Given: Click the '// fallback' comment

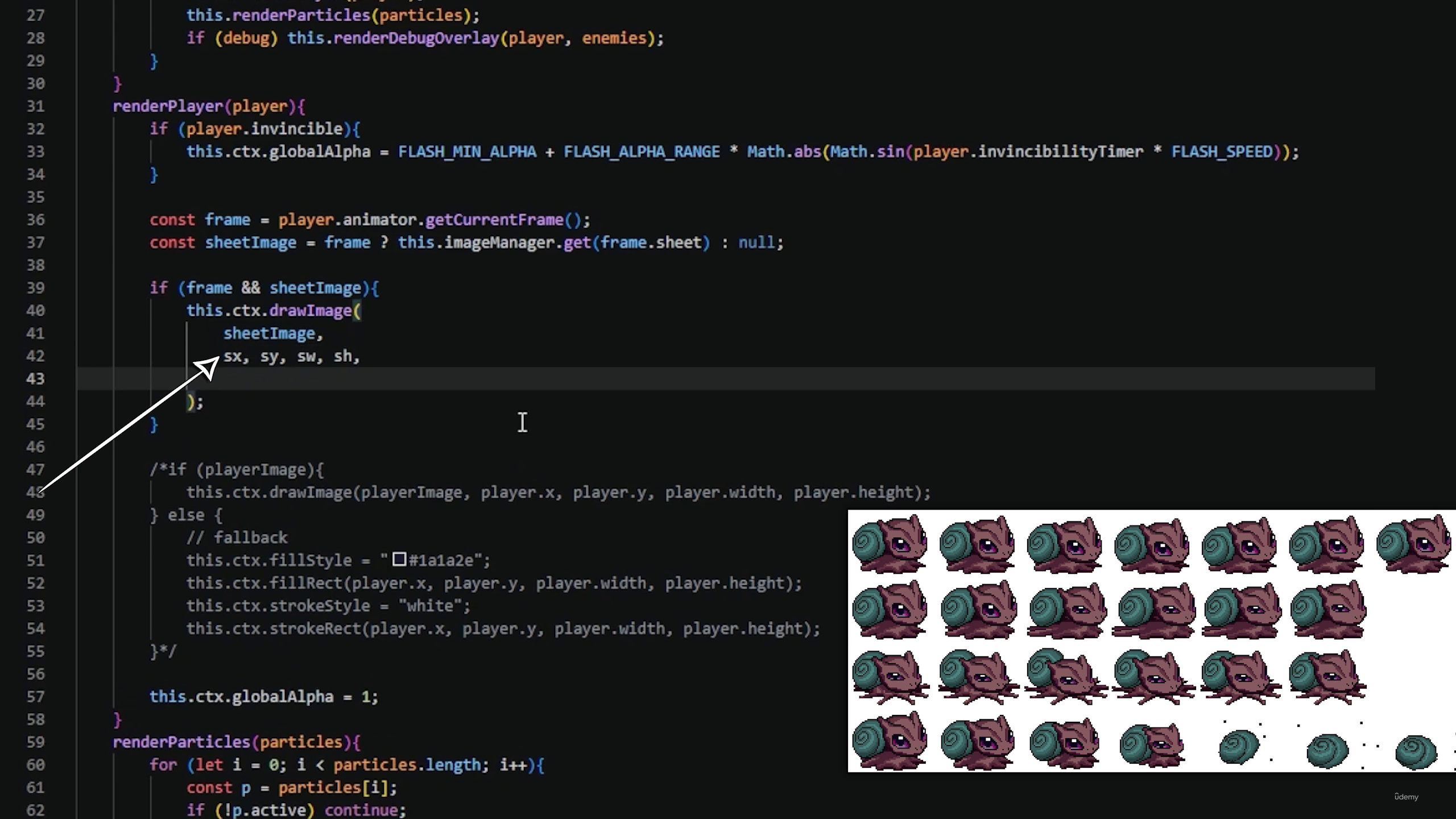Looking at the screenshot, I should (237, 538).
